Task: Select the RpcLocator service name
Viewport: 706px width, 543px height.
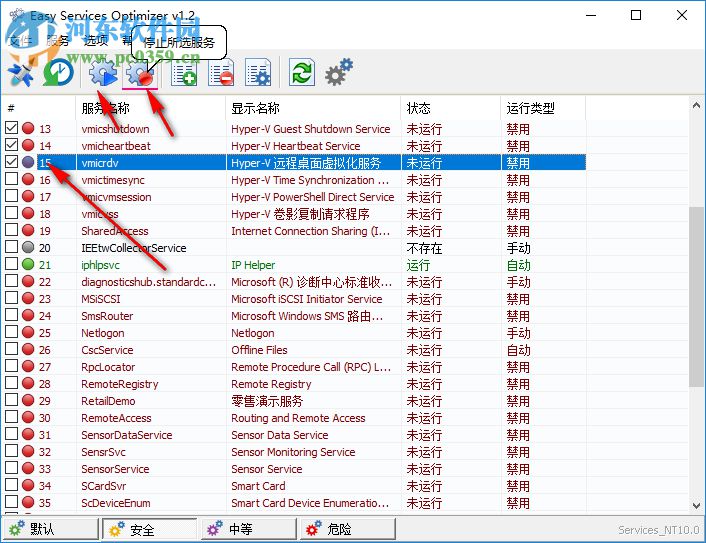Action: (108, 367)
